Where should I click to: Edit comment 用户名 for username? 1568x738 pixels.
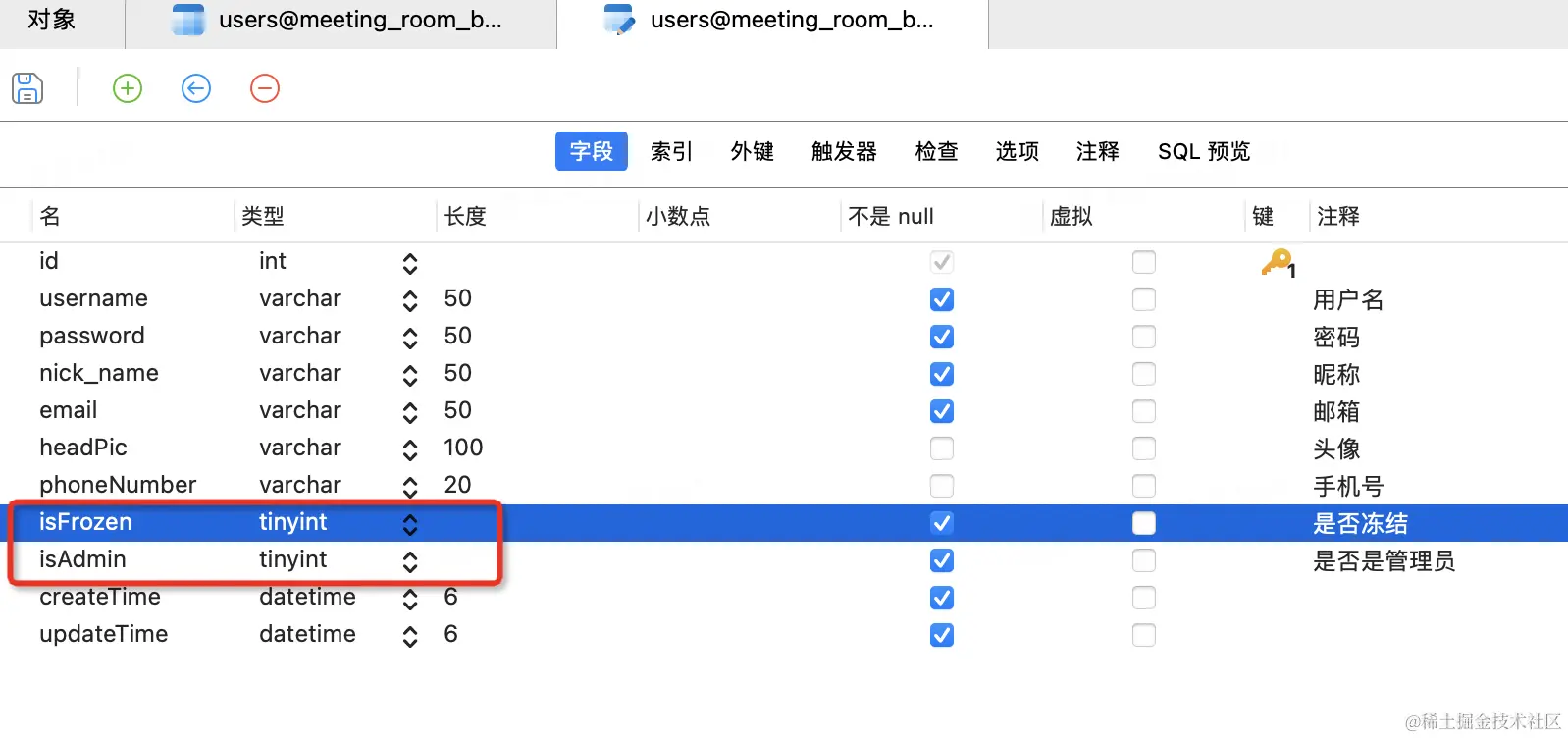[1348, 299]
